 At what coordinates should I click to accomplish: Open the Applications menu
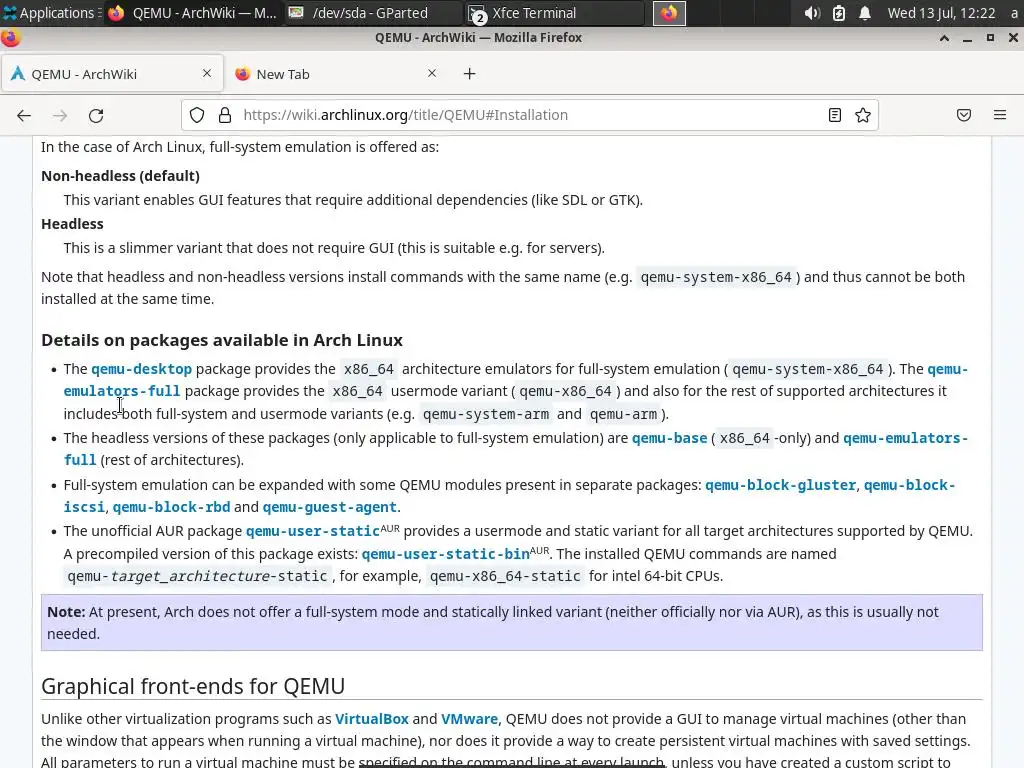click(x=50, y=13)
